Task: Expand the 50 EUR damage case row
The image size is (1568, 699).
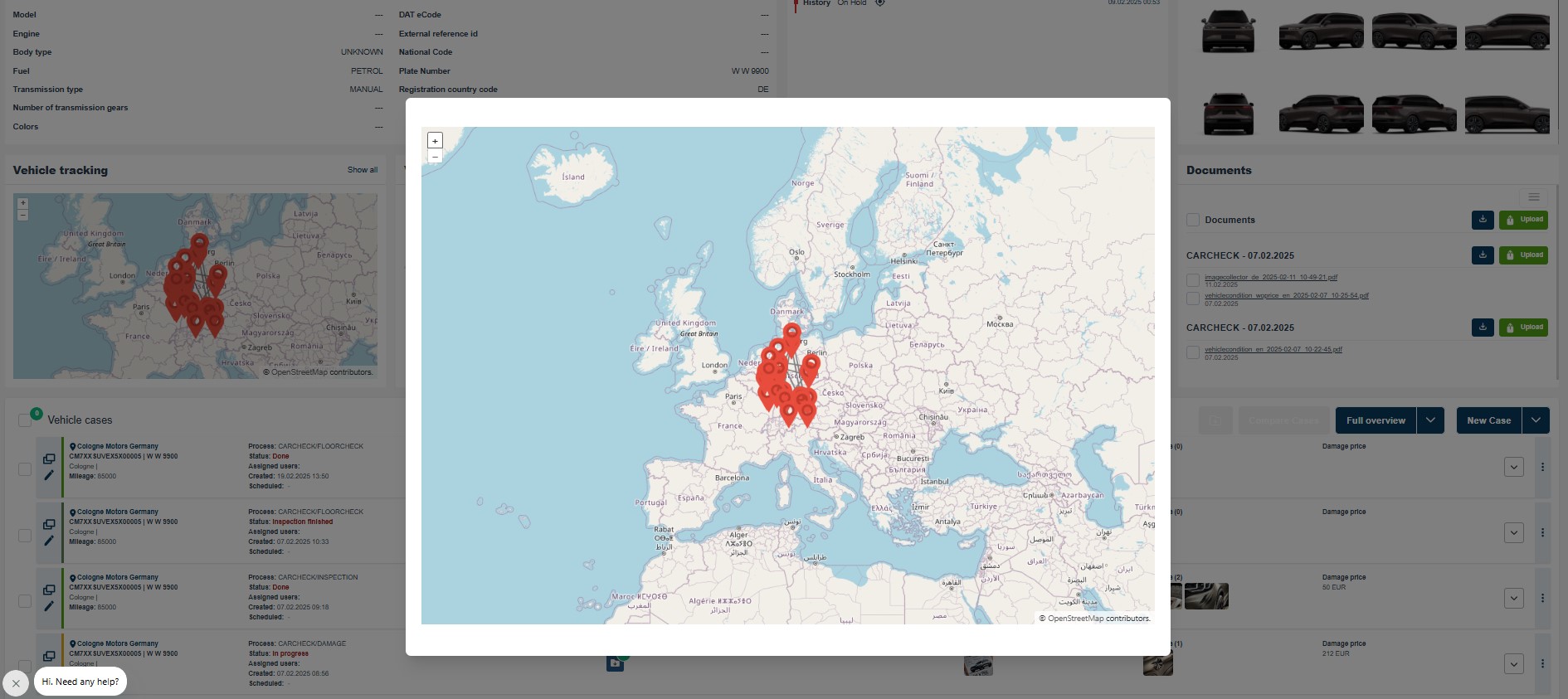Action: coord(1513,598)
